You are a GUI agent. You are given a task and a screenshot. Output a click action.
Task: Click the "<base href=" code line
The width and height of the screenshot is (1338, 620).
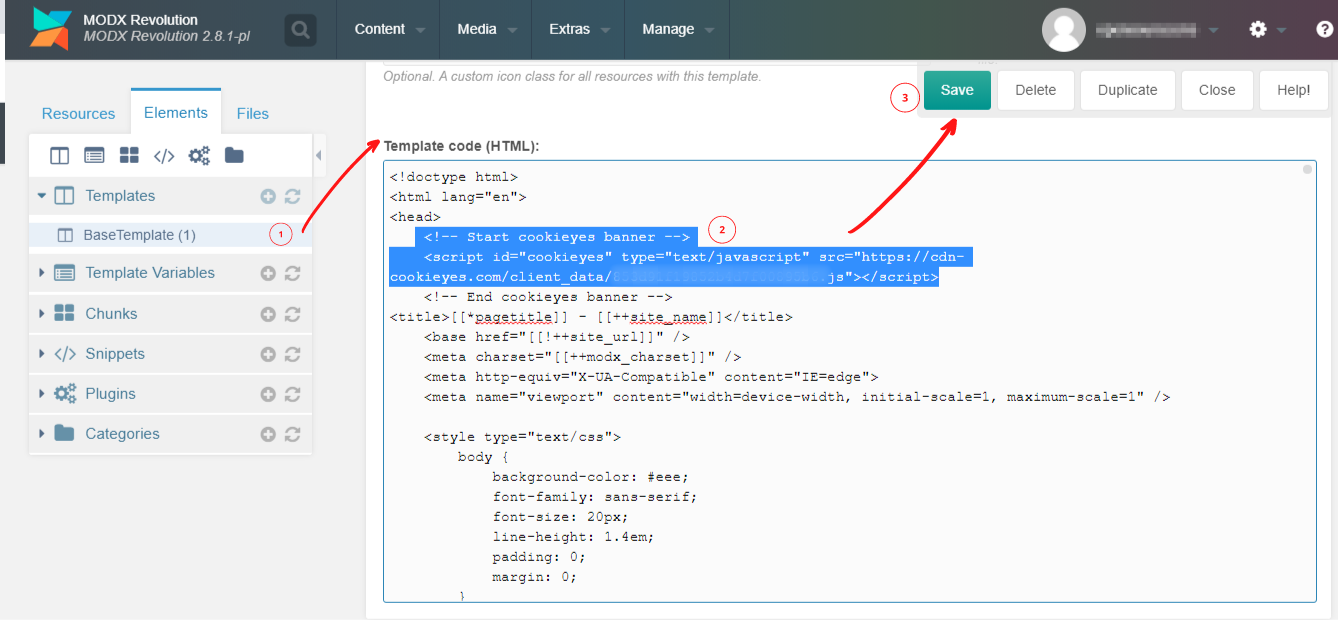pyautogui.click(x=557, y=337)
